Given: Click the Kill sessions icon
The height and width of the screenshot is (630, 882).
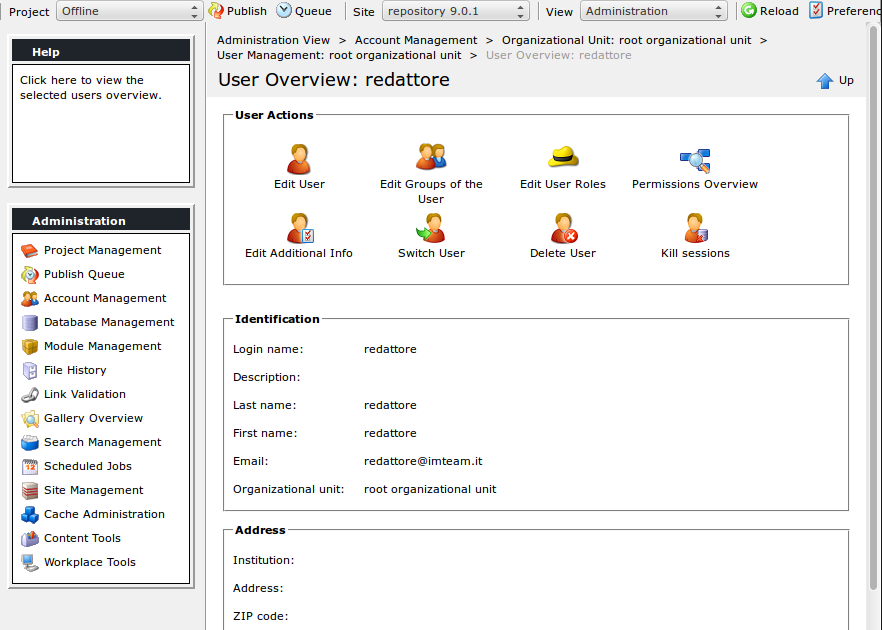Looking at the screenshot, I should point(696,228).
